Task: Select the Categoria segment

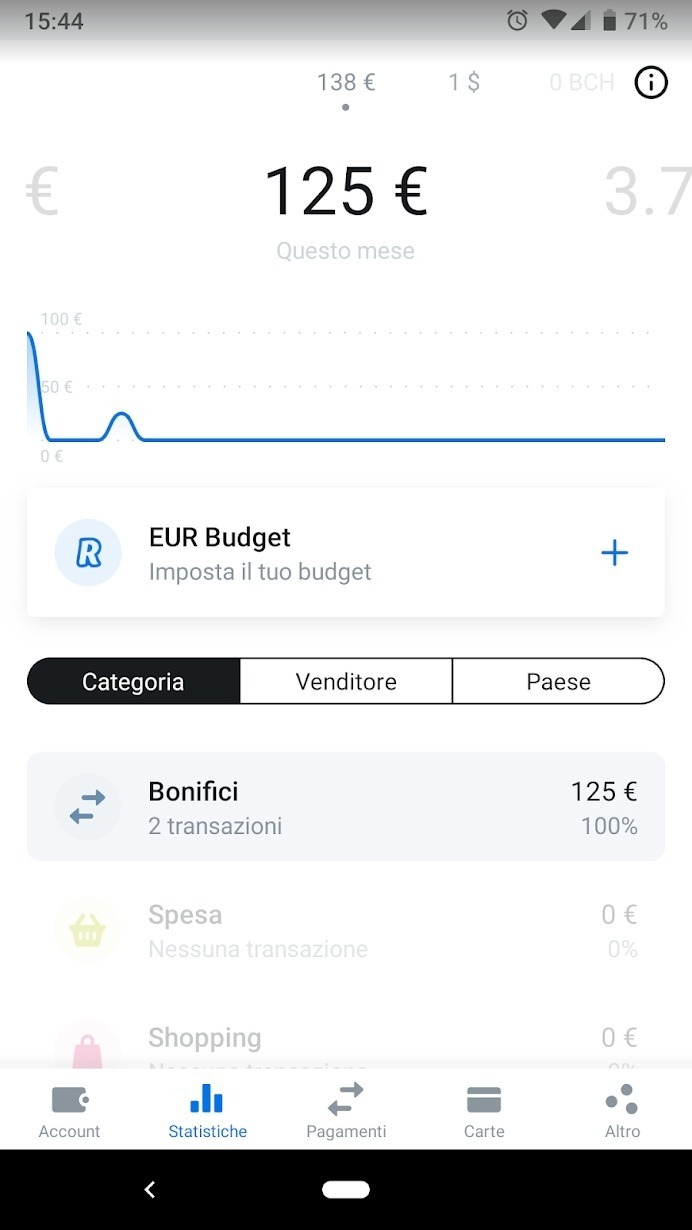Action: pos(133,682)
